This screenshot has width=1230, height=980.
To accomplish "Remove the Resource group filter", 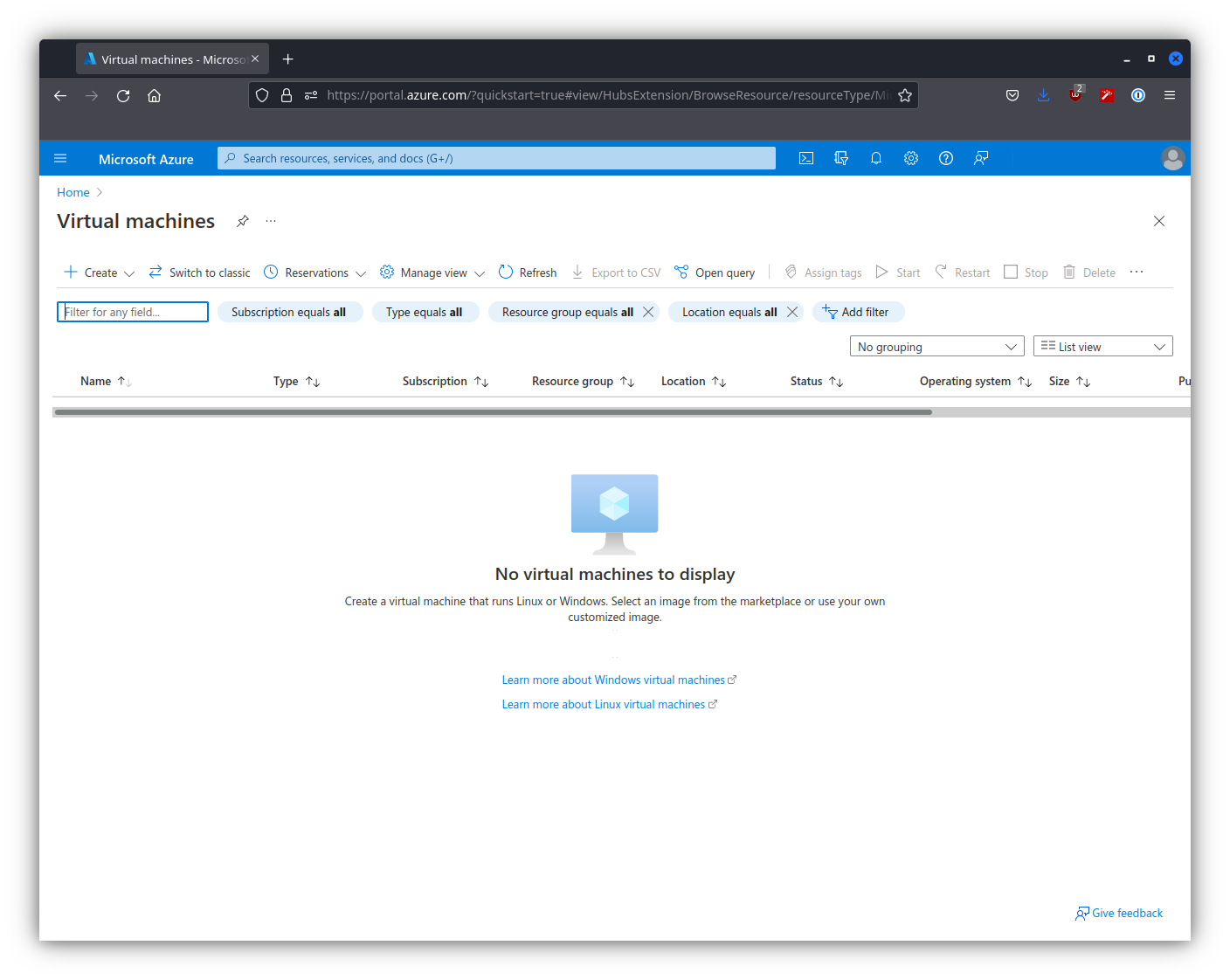I will coord(648,312).
